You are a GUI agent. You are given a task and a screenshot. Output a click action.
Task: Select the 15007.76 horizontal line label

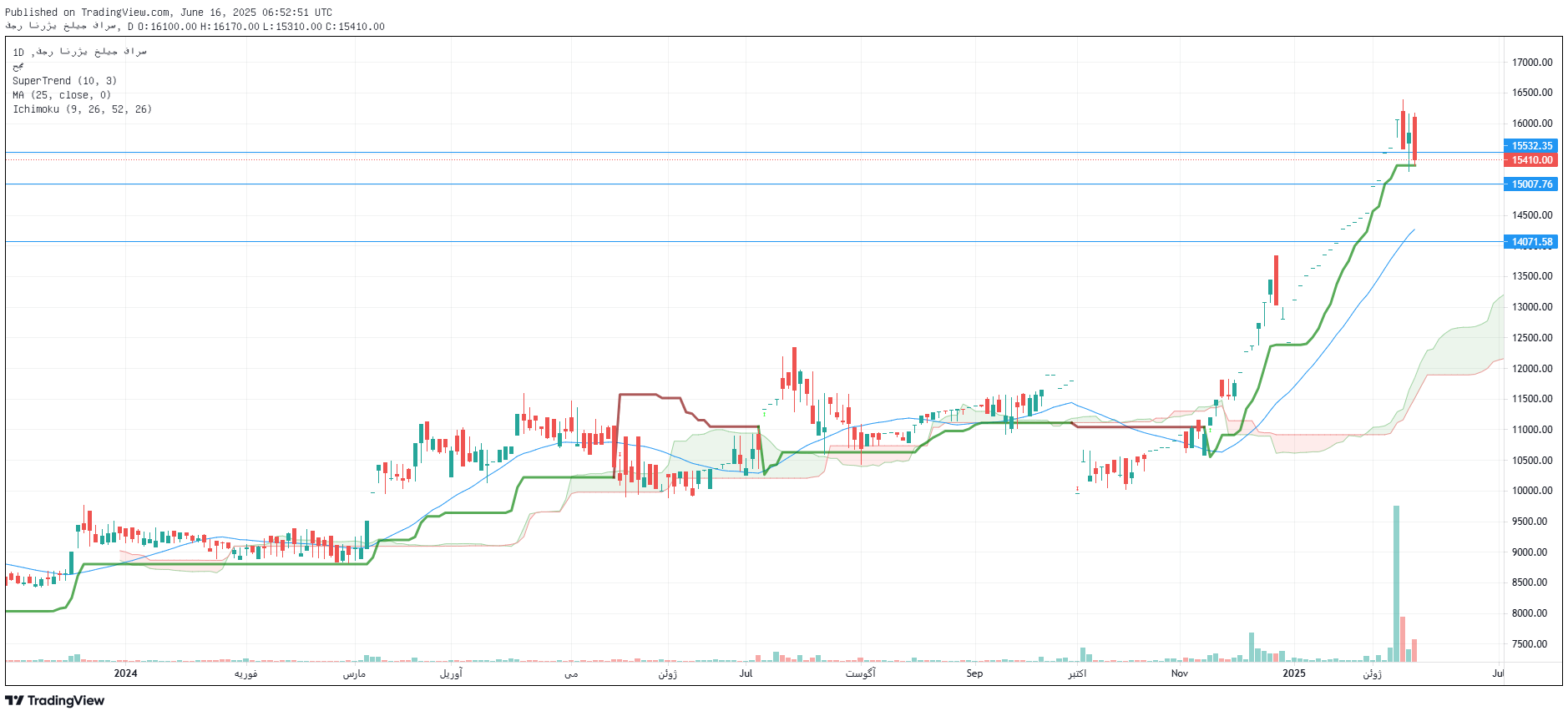[1531, 184]
